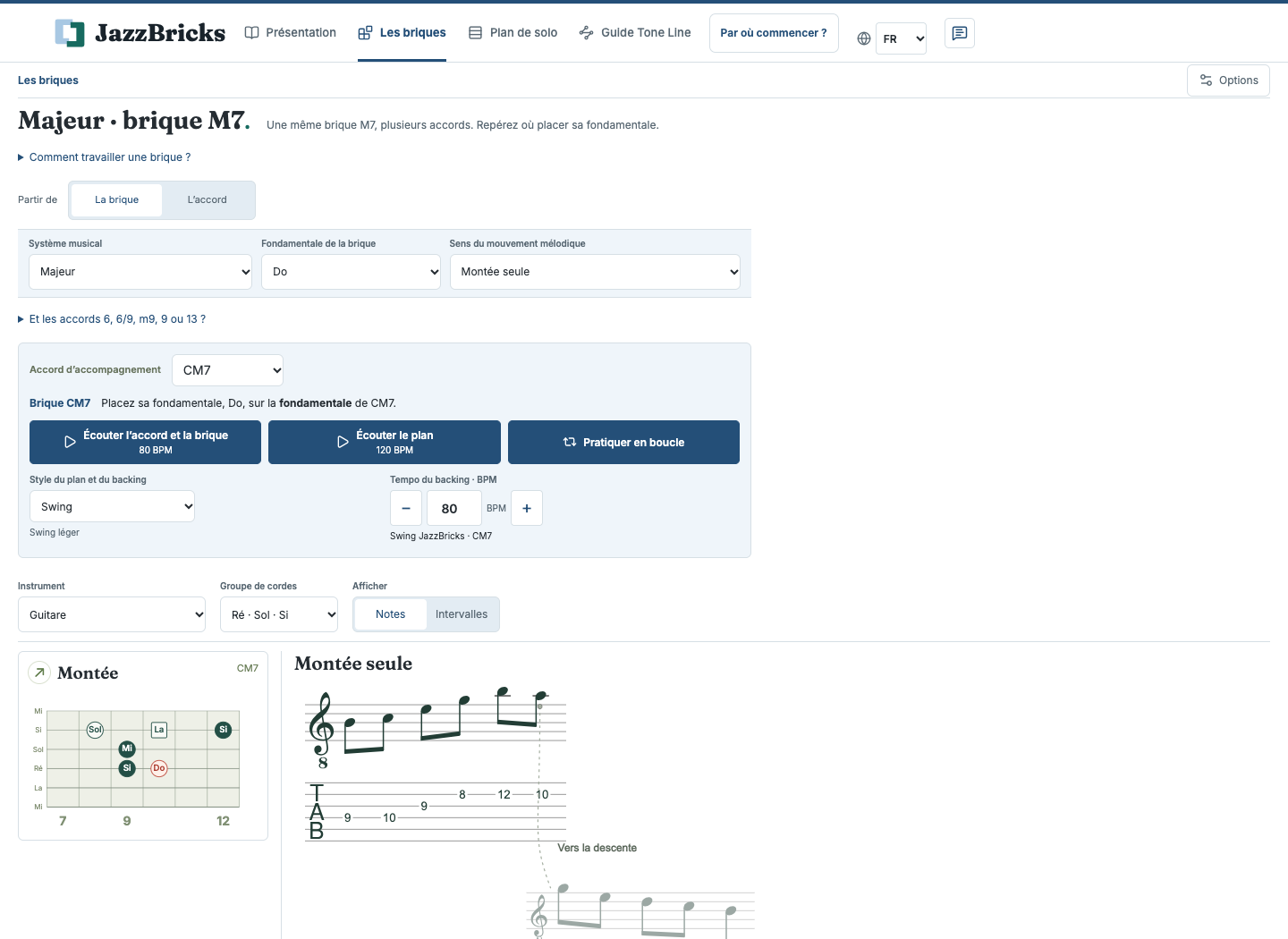Click the Les briques breadcrumb link
Image resolution: width=1288 pixels, height=939 pixels.
(48, 80)
